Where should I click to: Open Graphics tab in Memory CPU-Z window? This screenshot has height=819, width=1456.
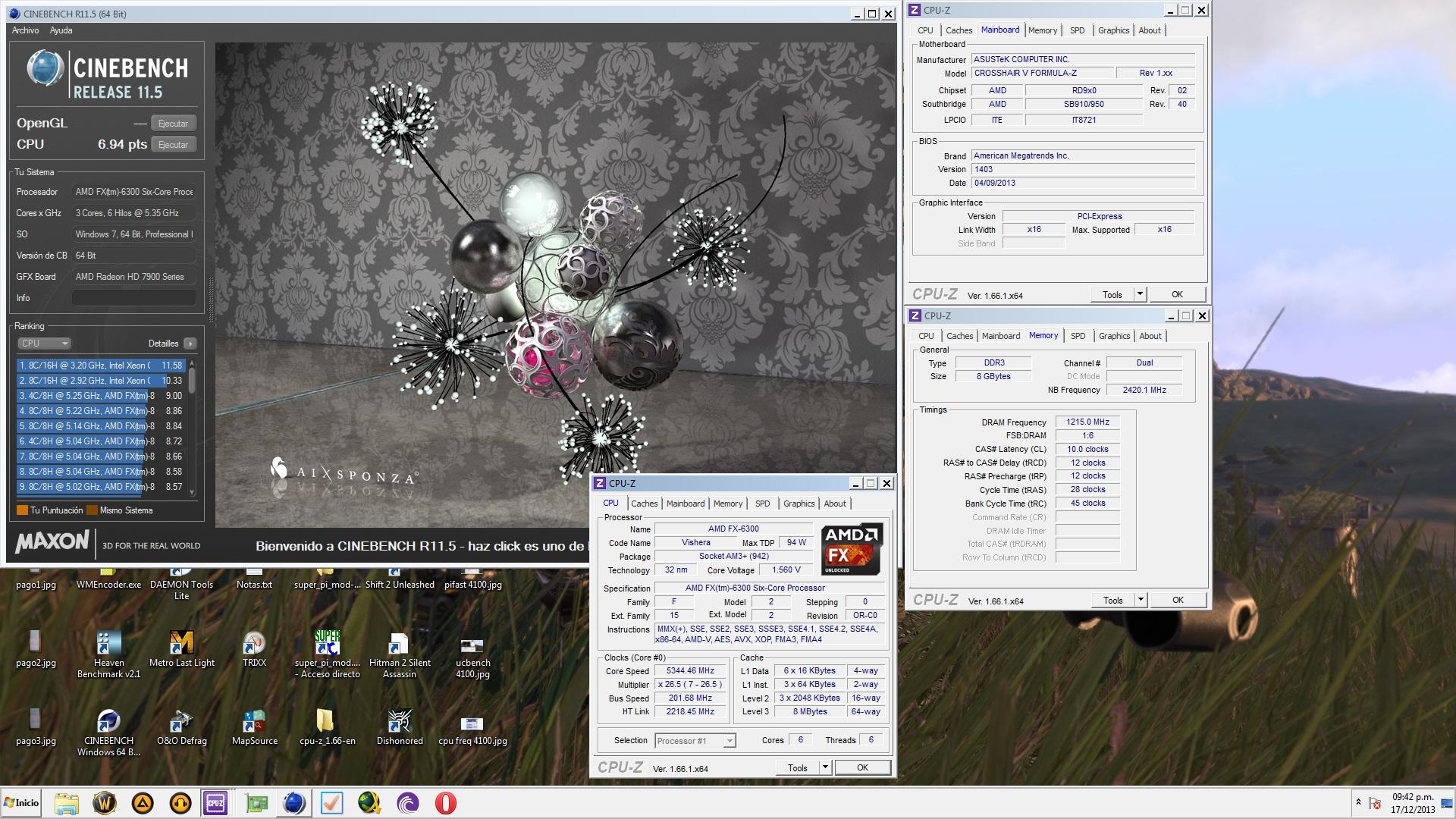tap(1114, 336)
